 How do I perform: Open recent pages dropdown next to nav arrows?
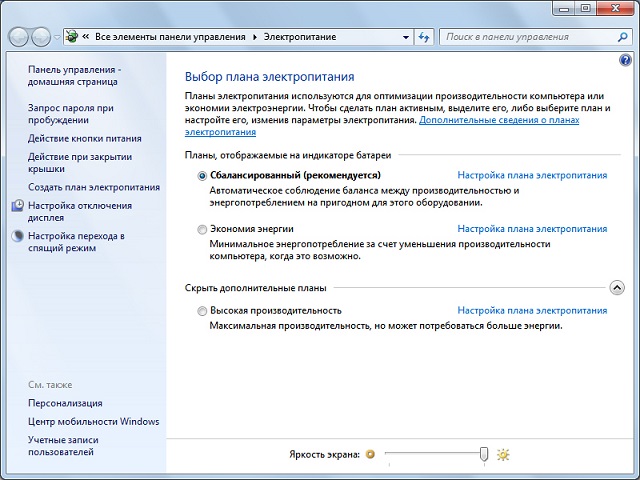[x=57, y=37]
